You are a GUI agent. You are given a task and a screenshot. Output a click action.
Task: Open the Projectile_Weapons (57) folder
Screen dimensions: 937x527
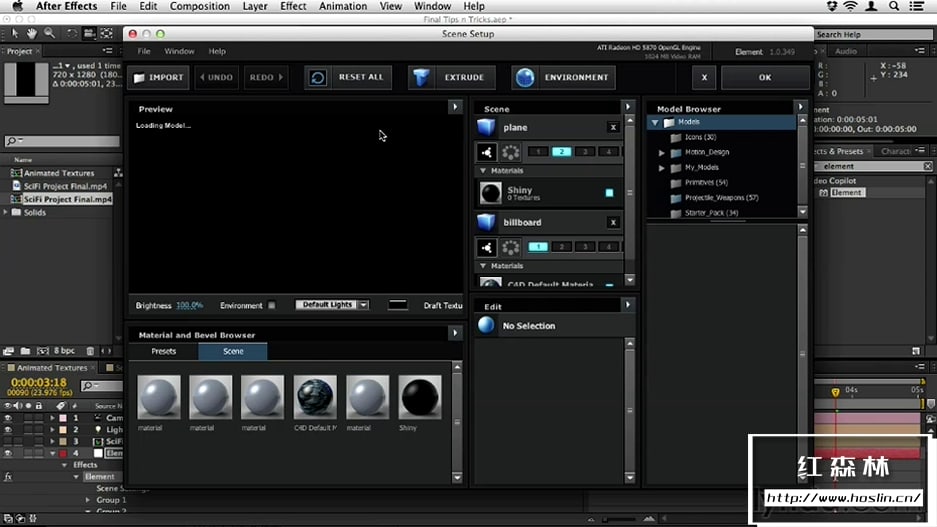point(721,198)
